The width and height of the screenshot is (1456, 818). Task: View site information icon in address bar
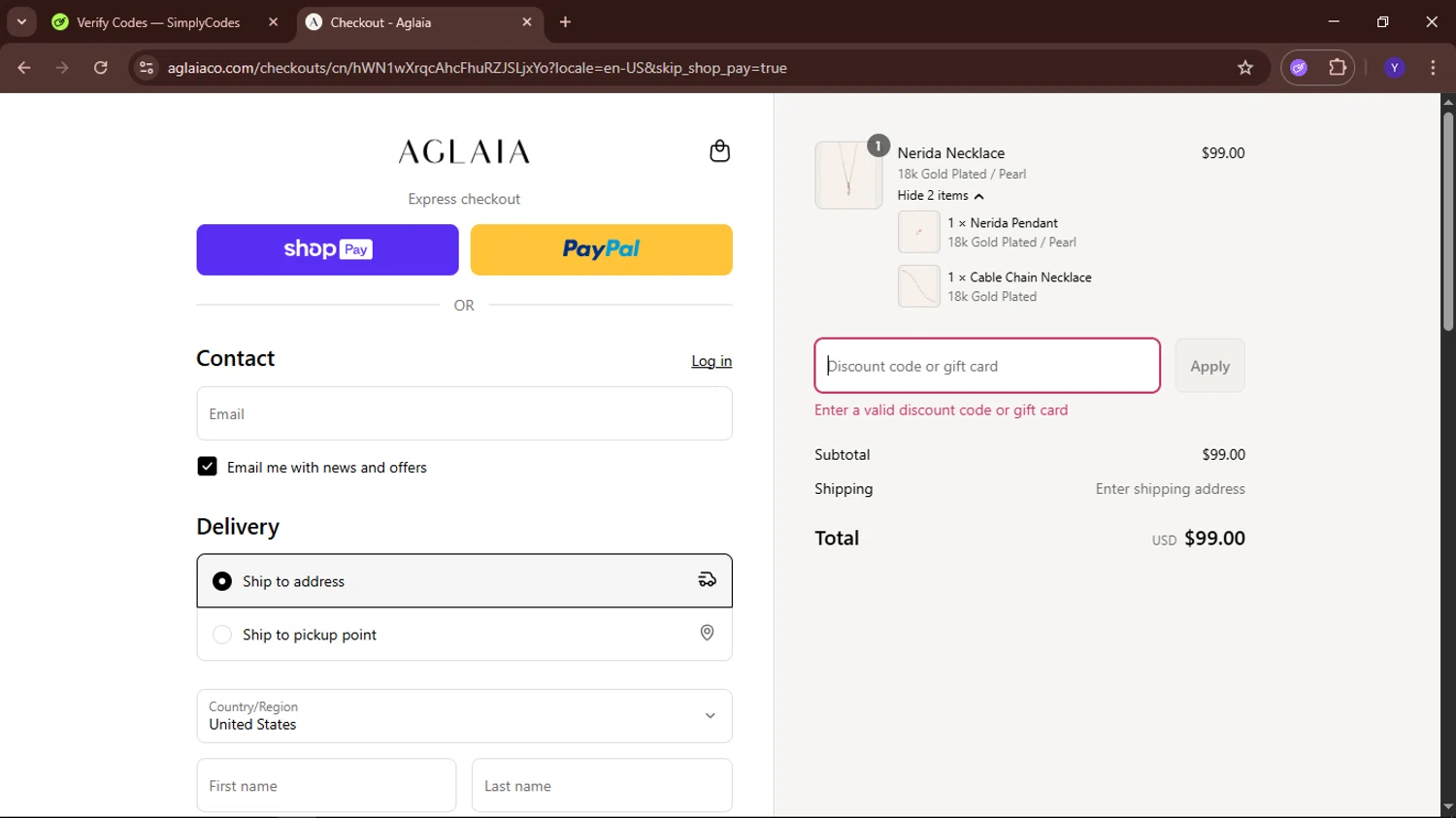point(147,68)
